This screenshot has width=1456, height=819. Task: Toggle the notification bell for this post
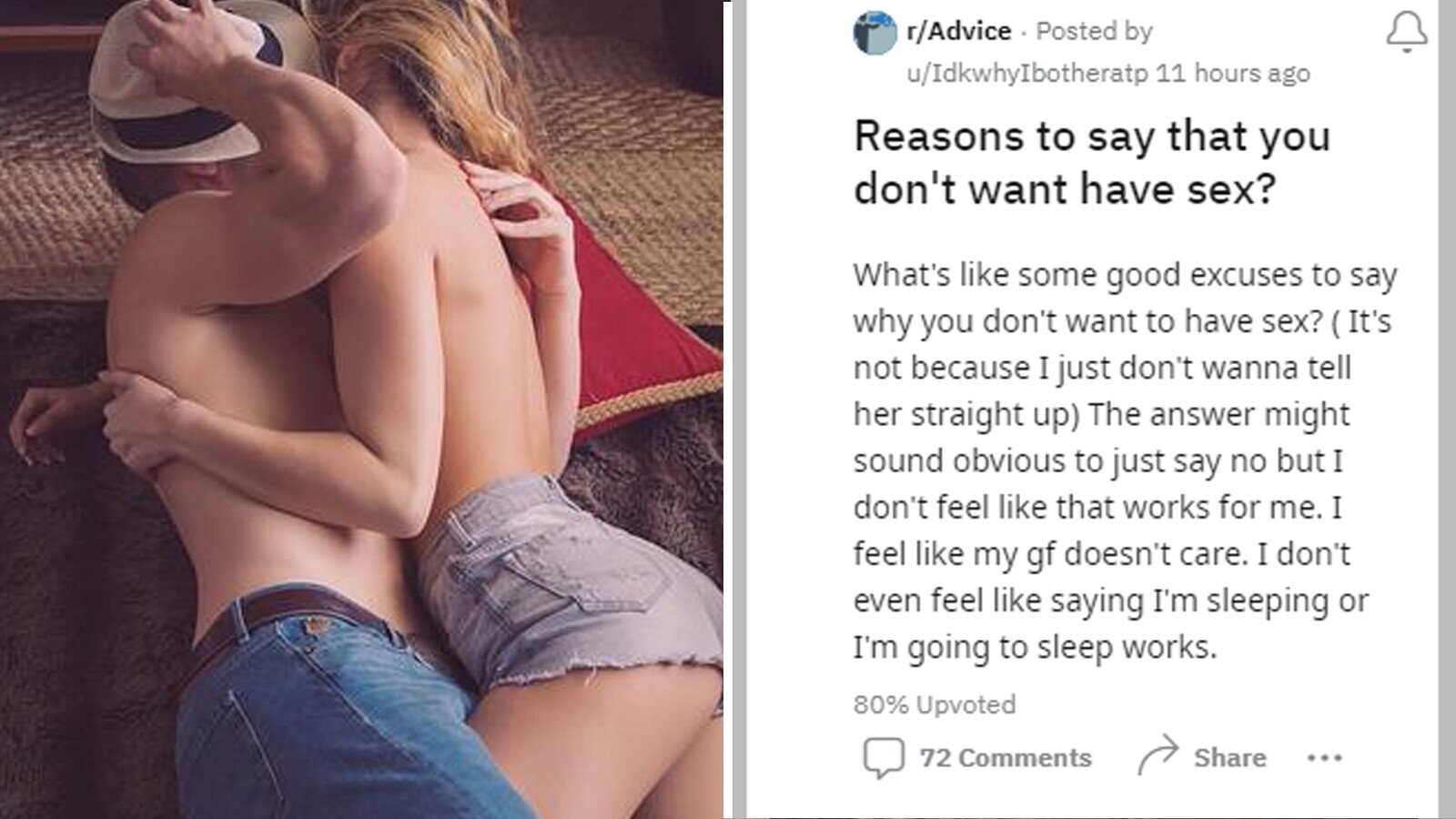(1406, 33)
